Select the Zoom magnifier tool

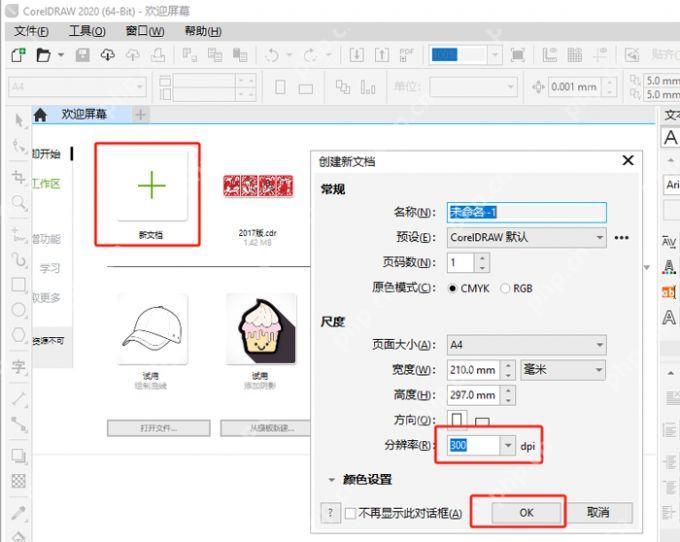pyautogui.click(x=19, y=202)
